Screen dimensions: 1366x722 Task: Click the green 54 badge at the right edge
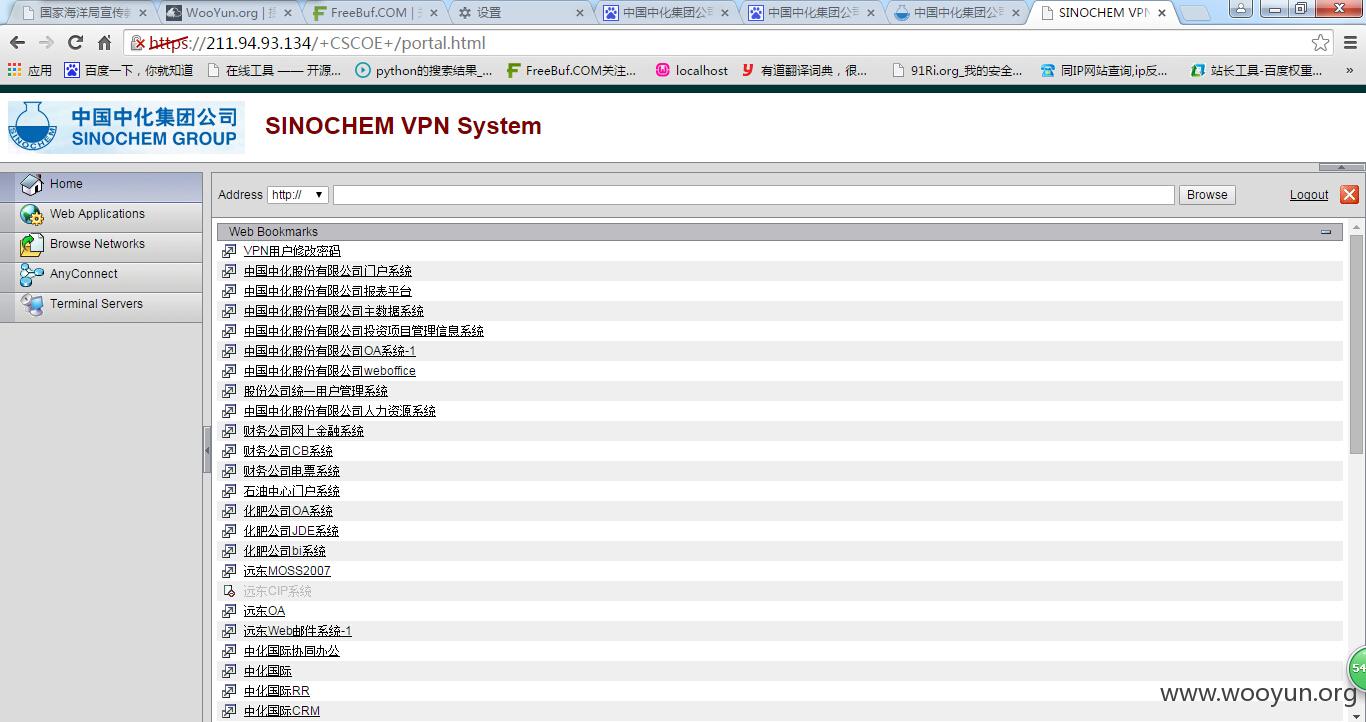point(1357,667)
